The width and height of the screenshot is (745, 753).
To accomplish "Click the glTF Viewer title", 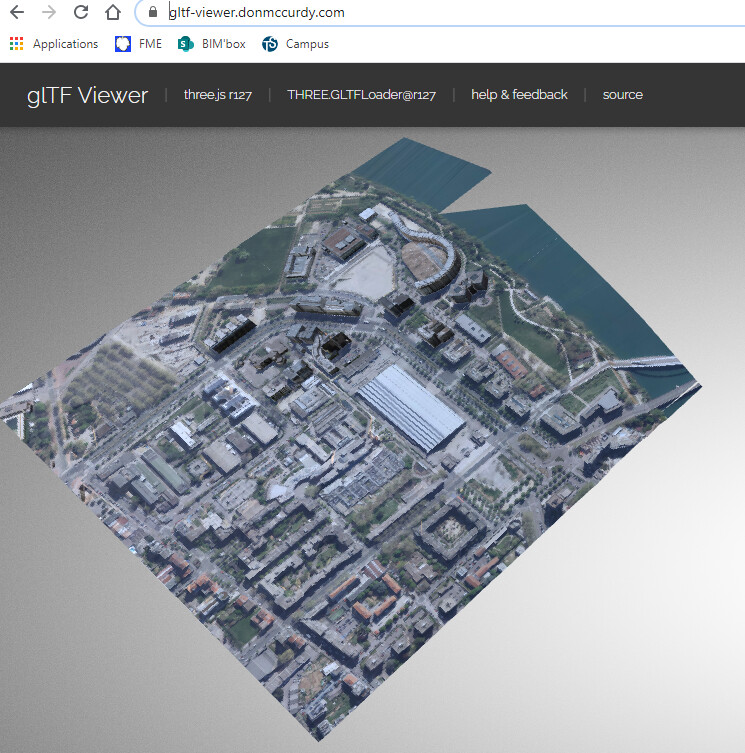I will [x=87, y=95].
